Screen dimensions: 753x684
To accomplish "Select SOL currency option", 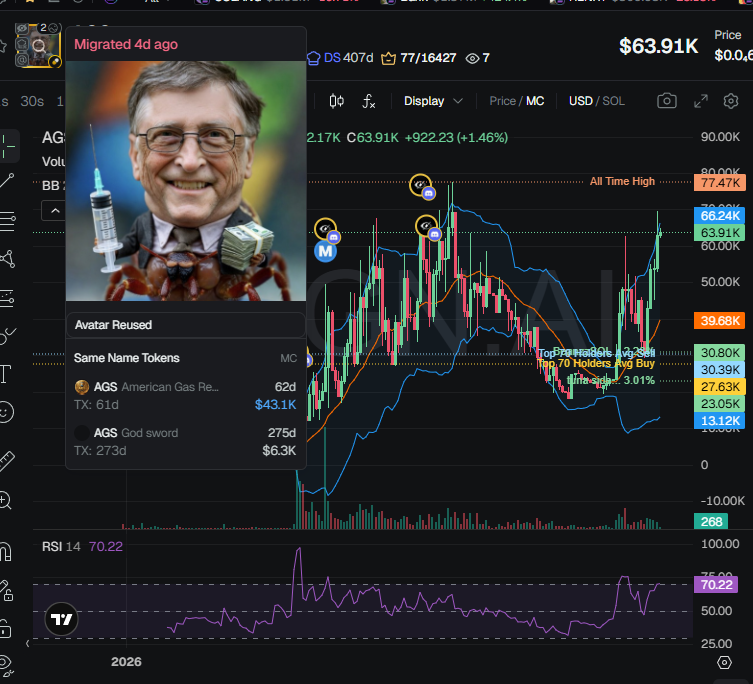I will (x=613, y=101).
